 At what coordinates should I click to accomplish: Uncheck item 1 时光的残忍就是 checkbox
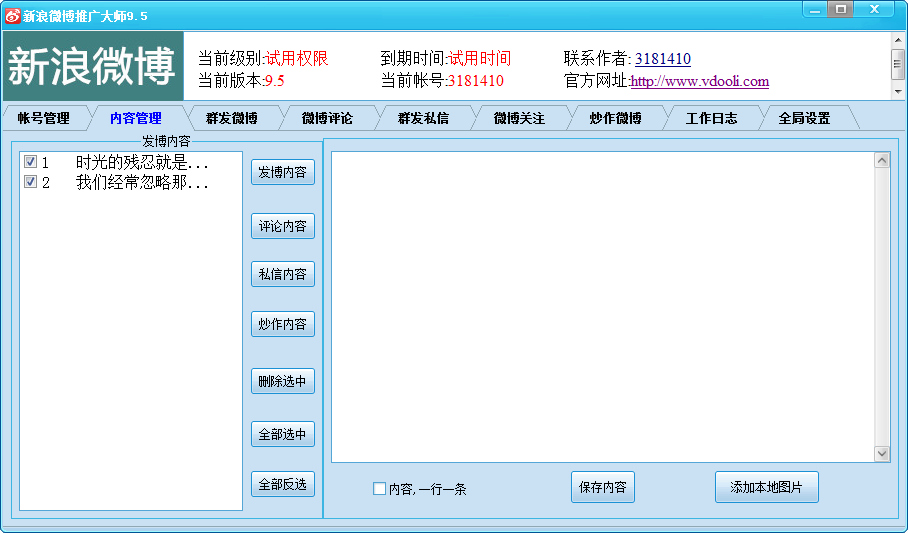(x=31, y=162)
